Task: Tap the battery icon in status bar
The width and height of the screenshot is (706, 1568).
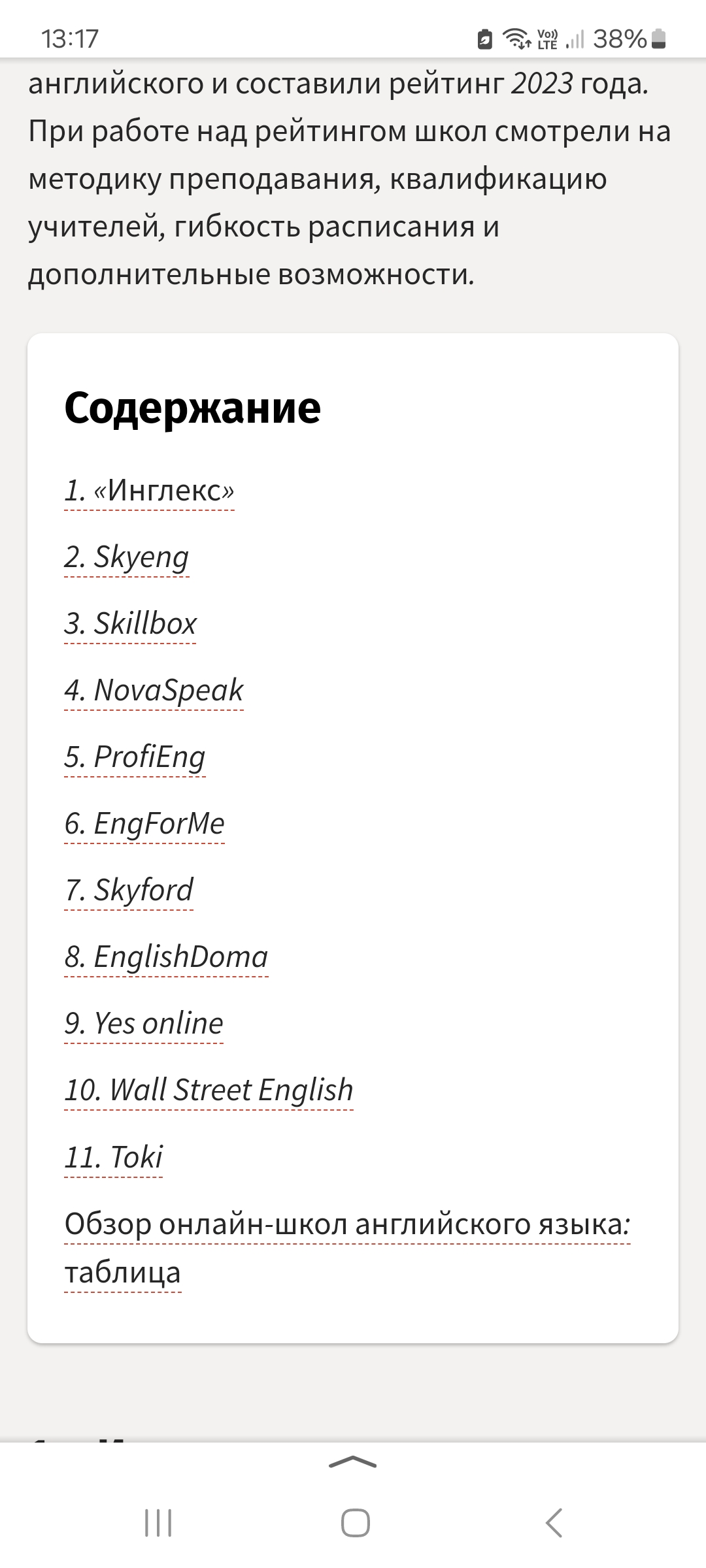Action: pos(659,39)
